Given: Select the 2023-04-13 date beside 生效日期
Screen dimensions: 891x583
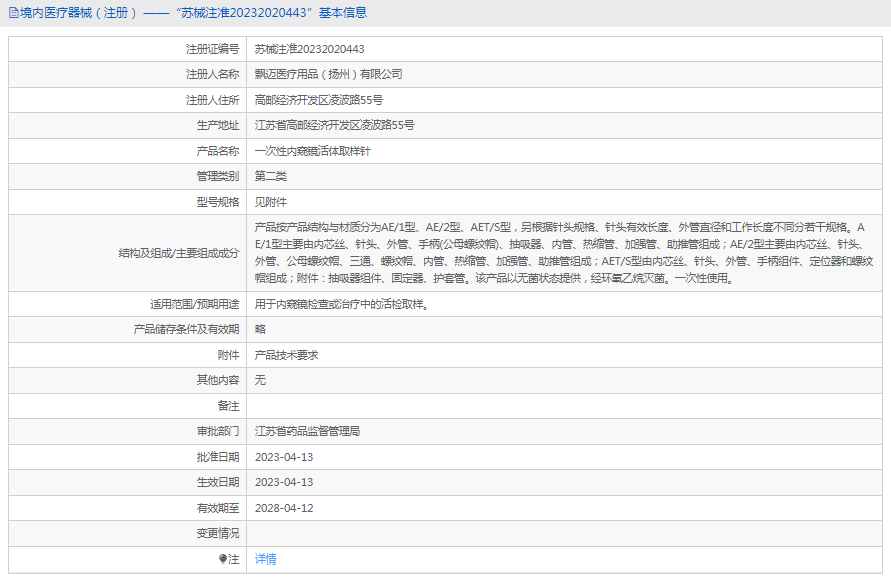Looking at the screenshot, I should (284, 482).
